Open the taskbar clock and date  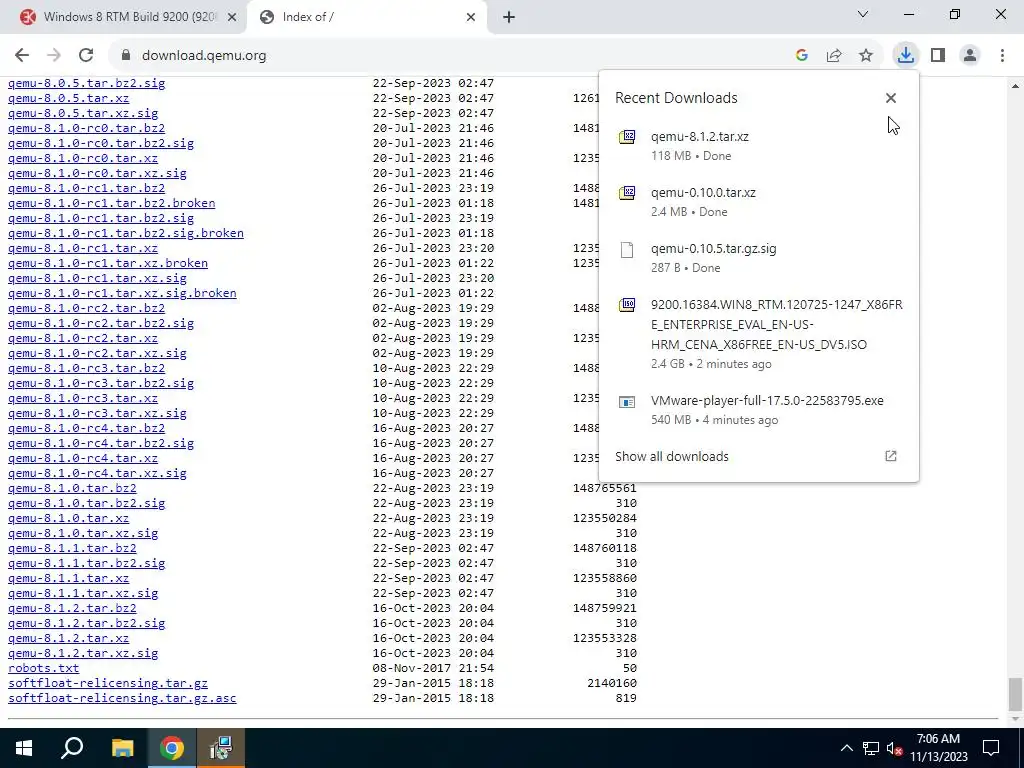pyautogui.click(x=938, y=748)
